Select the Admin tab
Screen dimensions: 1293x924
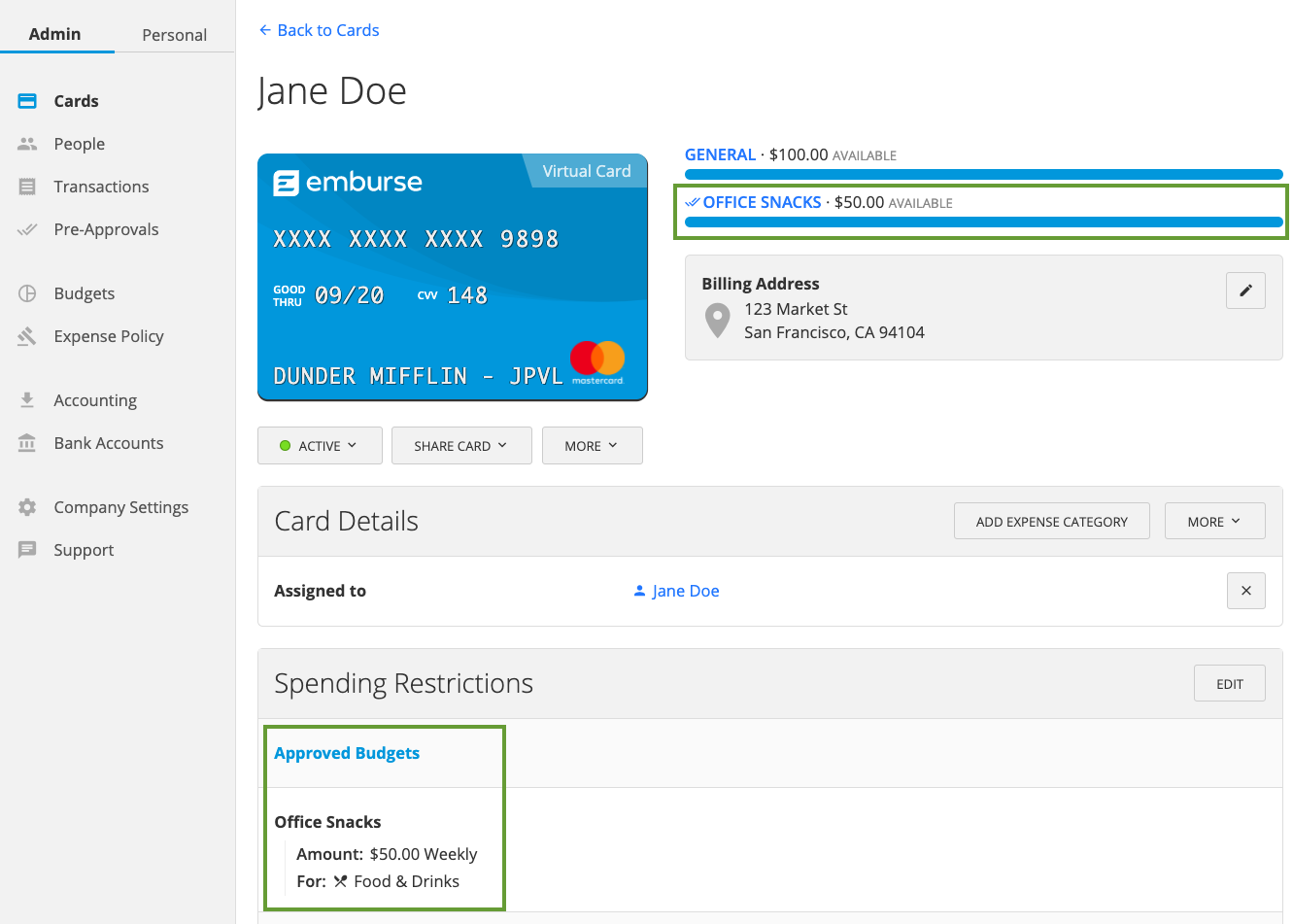tap(55, 34)
